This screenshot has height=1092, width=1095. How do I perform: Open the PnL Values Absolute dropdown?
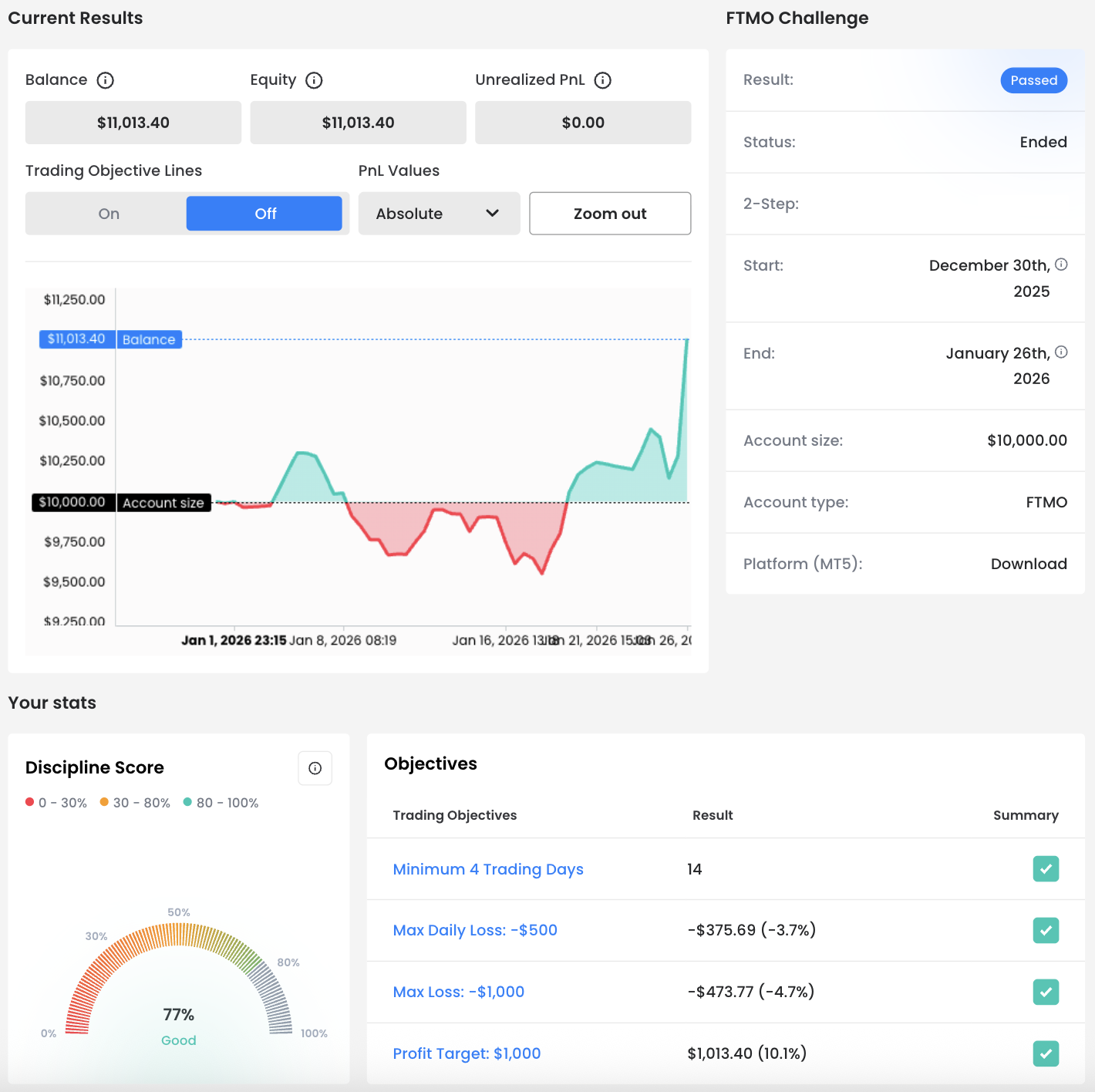[438, 214]
